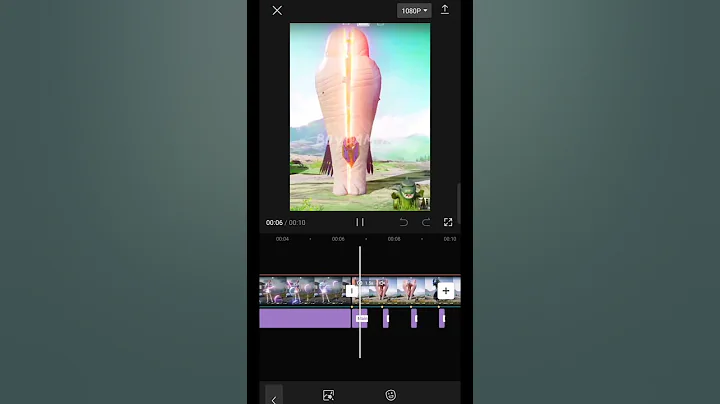The width and height of the screenshot is (720, 404).
Task: Add a new clip with plus button
Action: 445,291
